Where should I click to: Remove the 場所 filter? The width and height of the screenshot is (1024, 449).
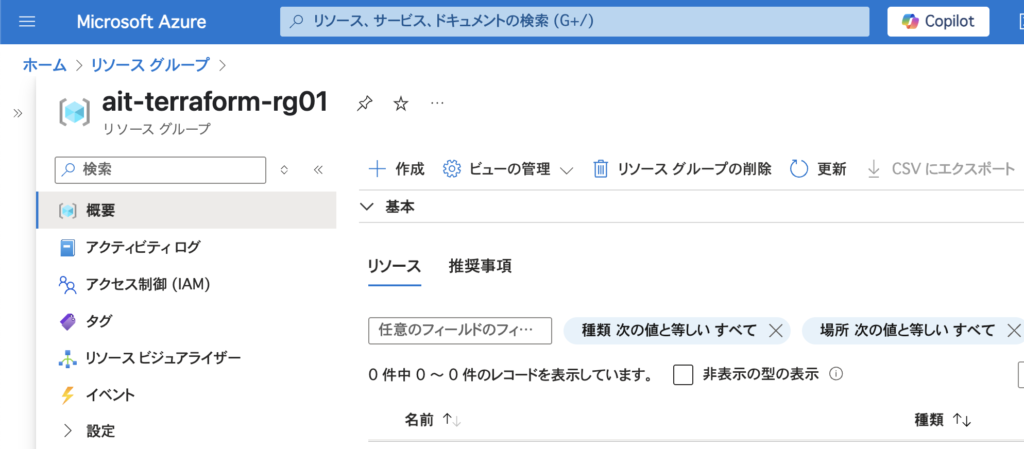click(1014, 331)
